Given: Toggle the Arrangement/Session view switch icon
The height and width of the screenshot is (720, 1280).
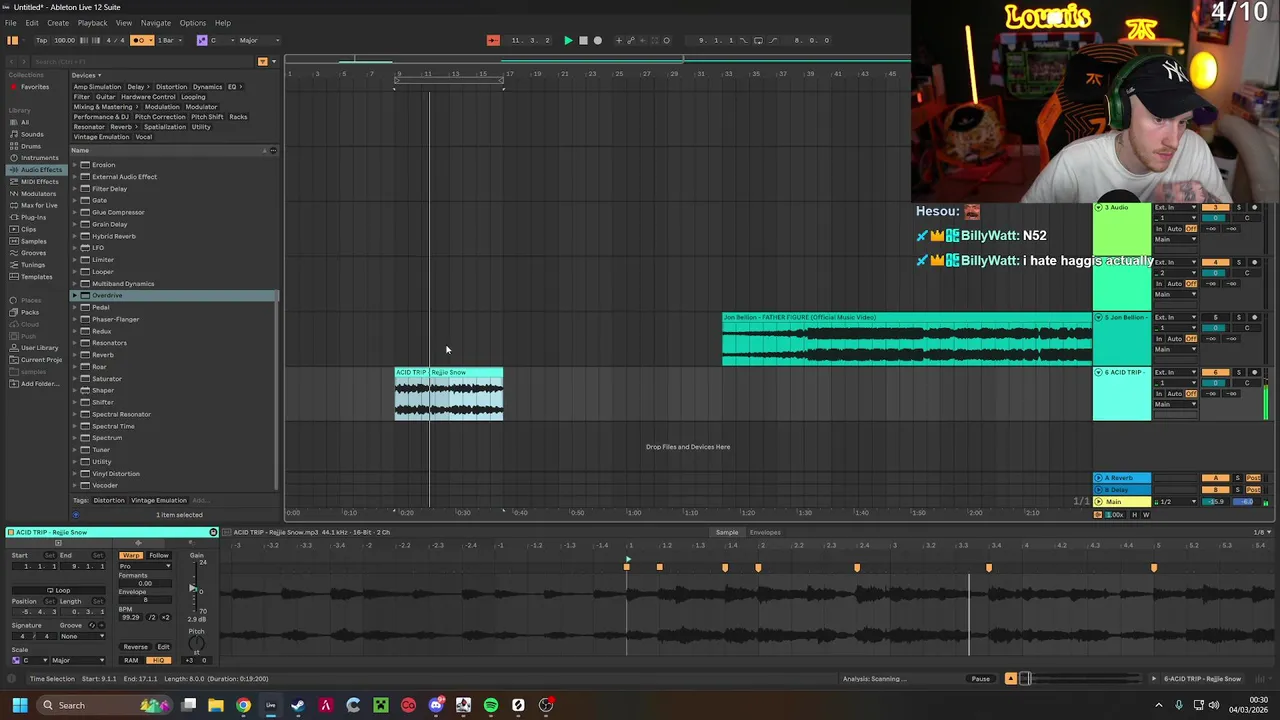Looking at the screenshot, I should tap(13, 40).
